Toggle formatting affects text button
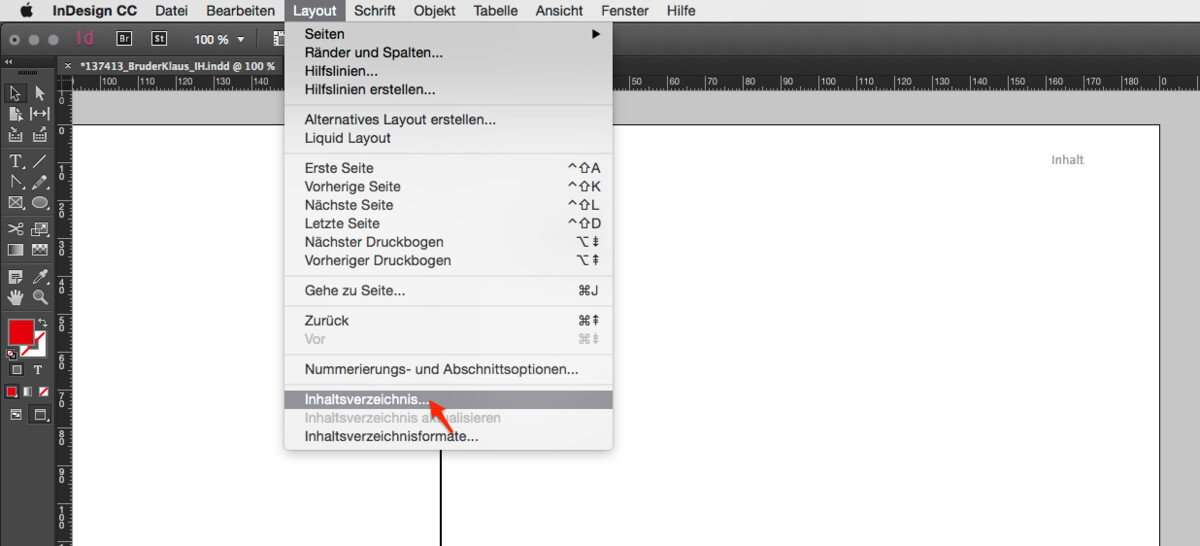 38,370
